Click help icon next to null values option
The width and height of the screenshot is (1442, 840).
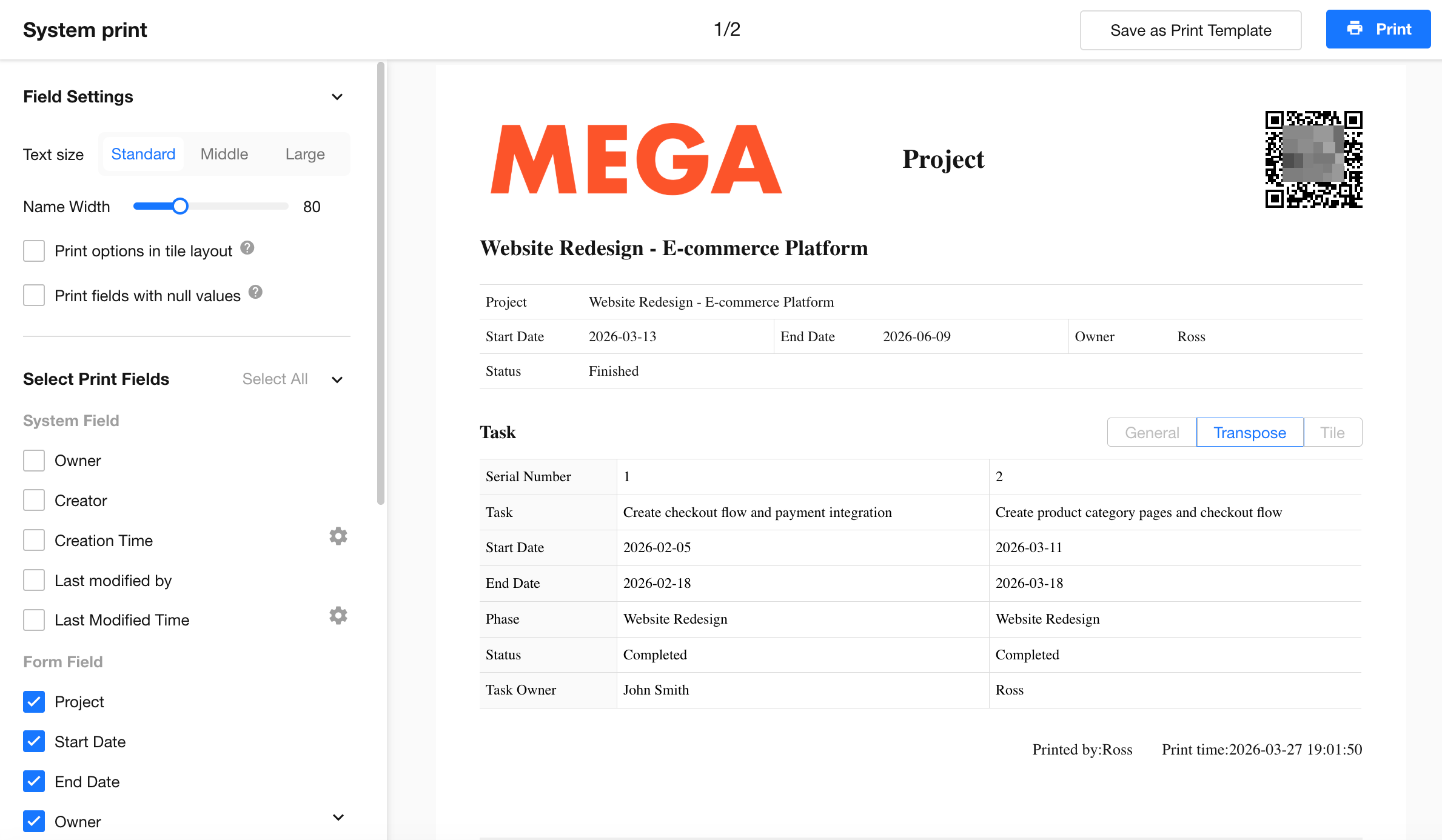point(256,293)
